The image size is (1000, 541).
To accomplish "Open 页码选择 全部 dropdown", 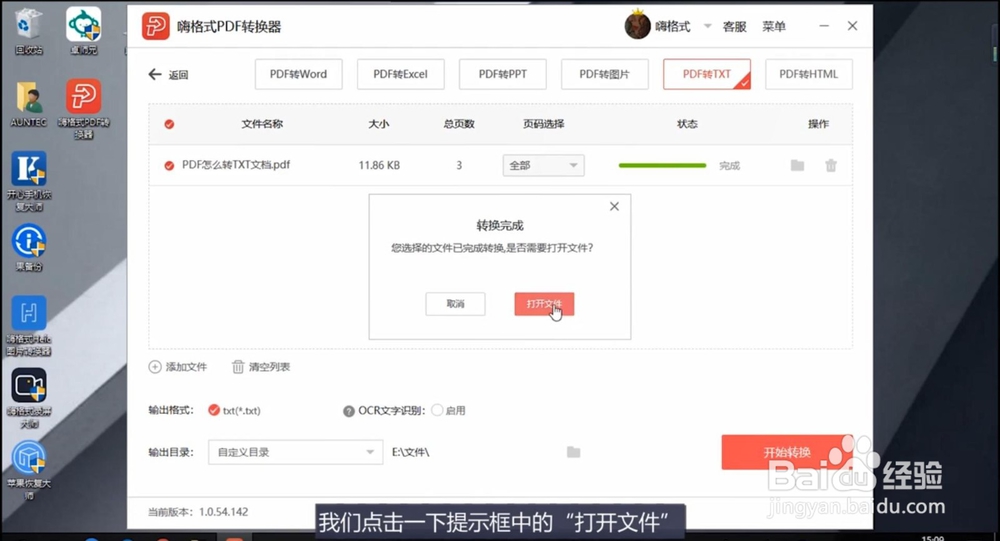I will coord(543,165).
